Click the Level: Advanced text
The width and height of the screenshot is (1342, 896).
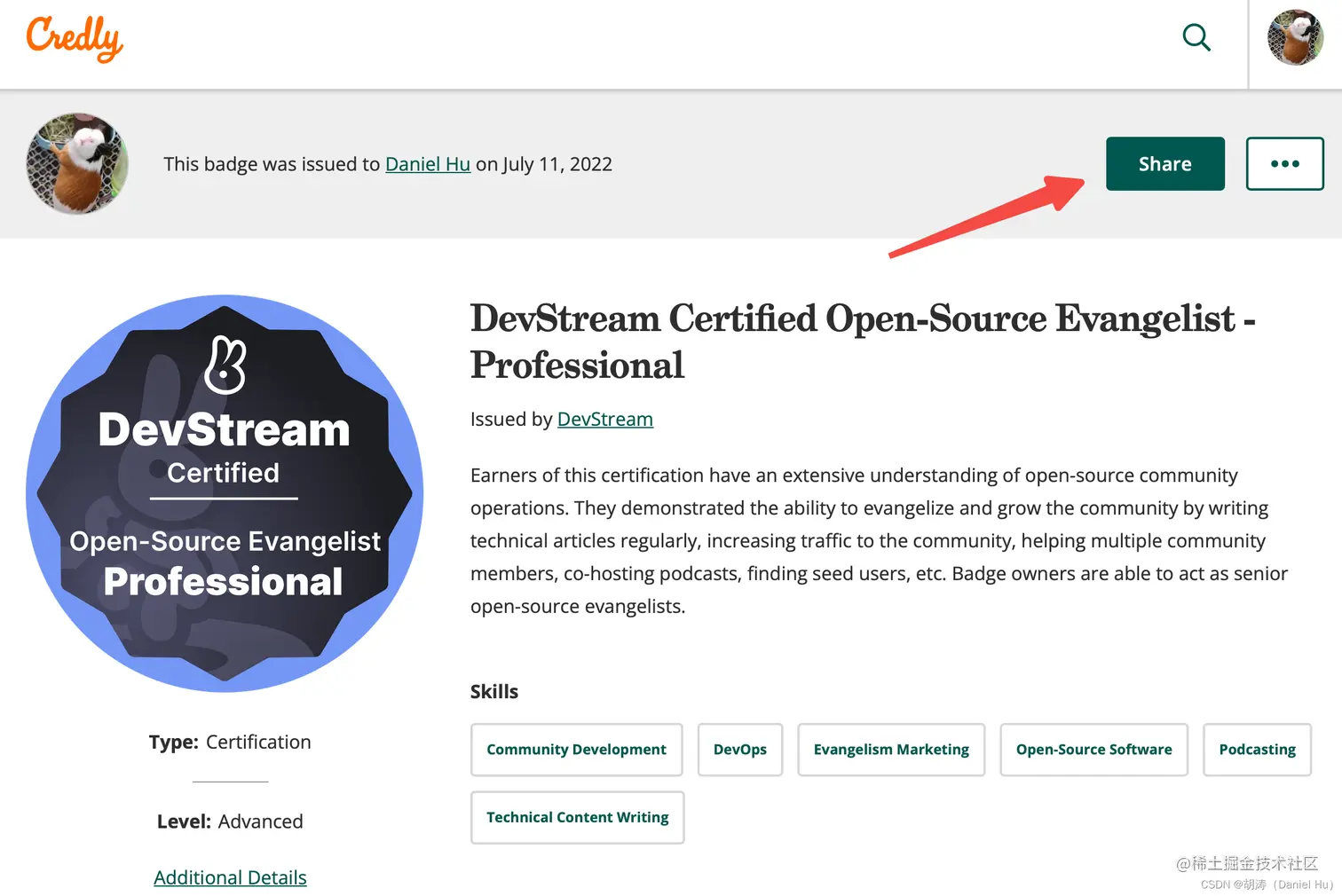[230, 821]
